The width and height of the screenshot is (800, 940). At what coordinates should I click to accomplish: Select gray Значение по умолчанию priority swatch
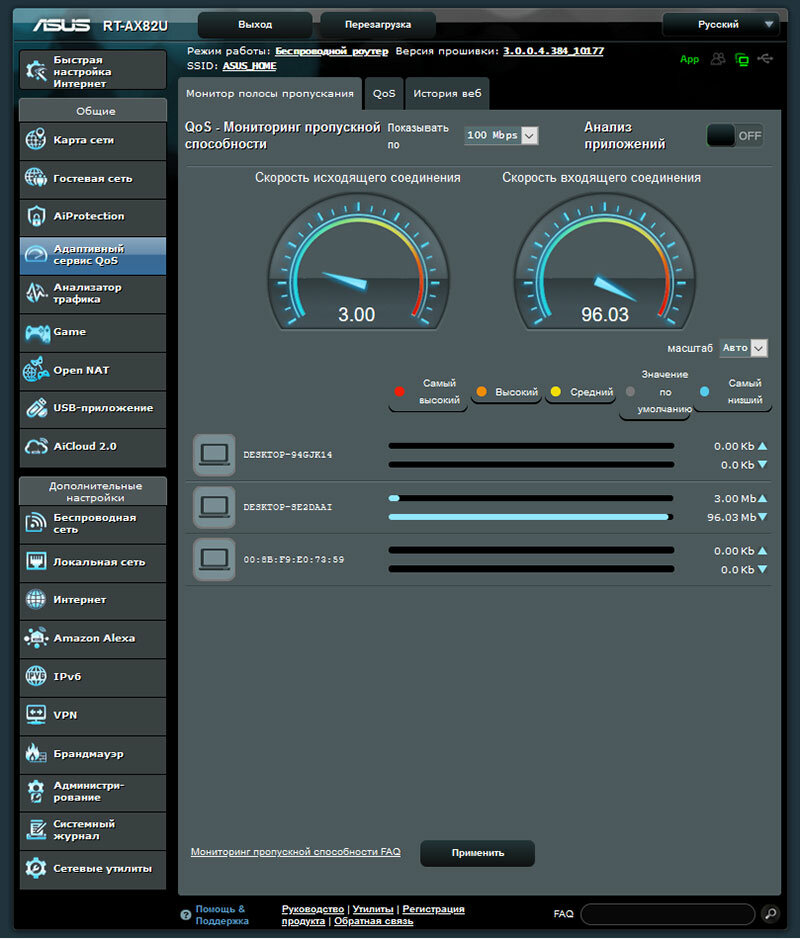(630, 391)
